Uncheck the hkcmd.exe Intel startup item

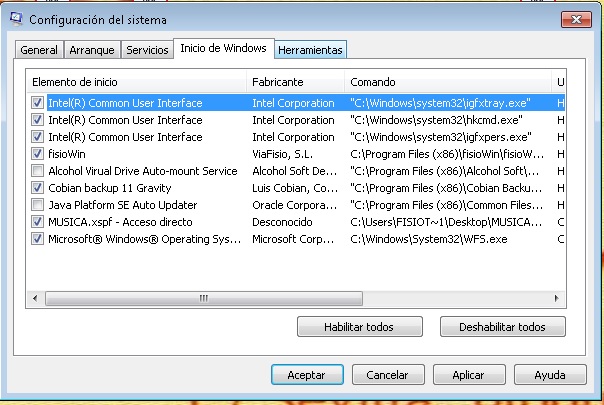(x=37, y=120)
